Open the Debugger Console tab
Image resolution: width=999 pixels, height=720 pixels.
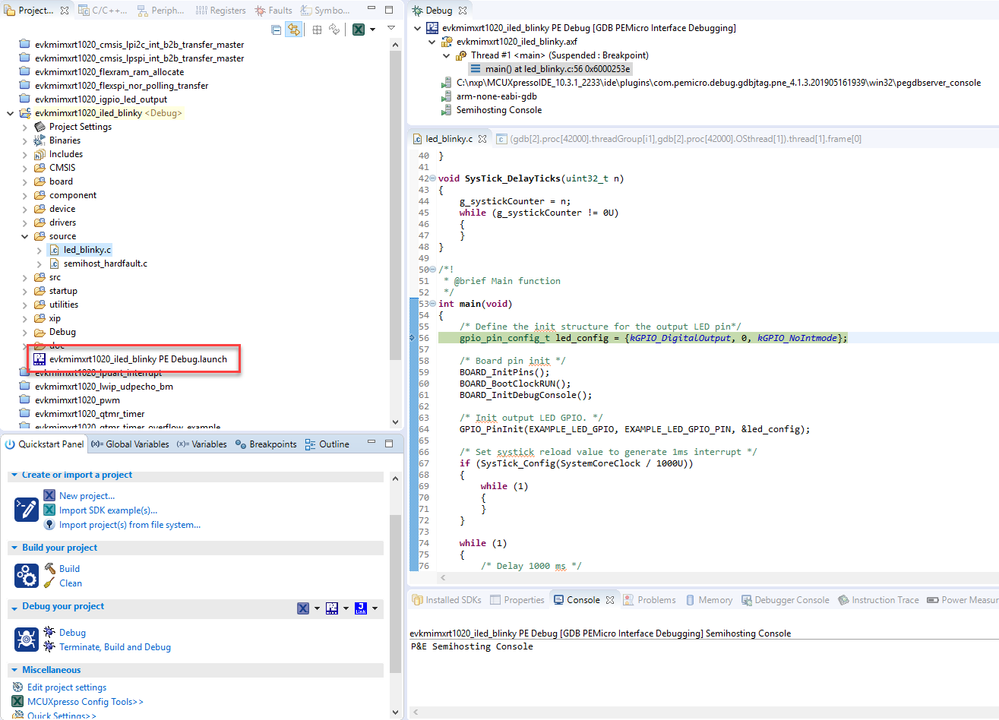785,600
